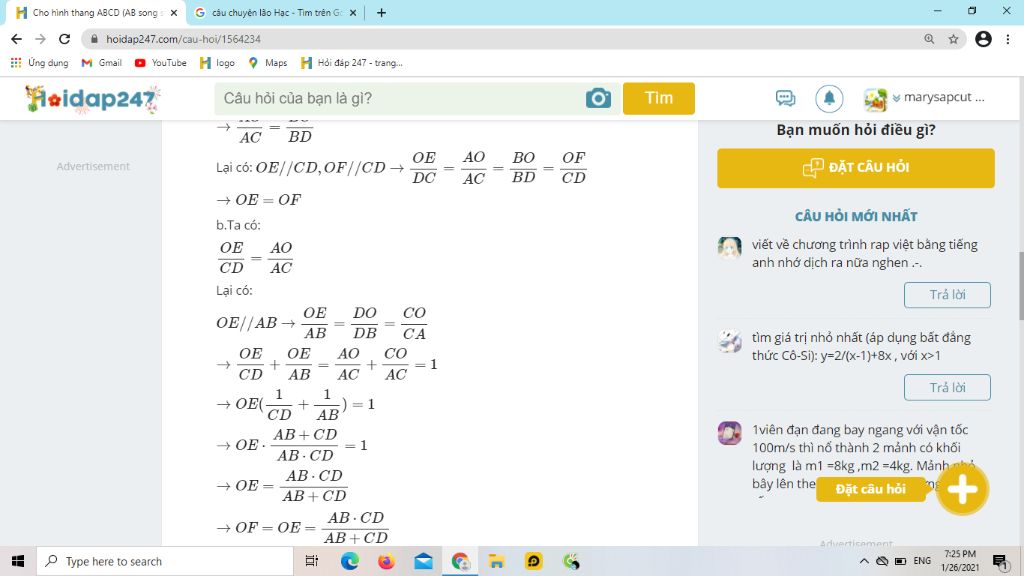Open the marysapcut user avatar
The width and height of the screenshot is (1024, 576).
[875, 99]
